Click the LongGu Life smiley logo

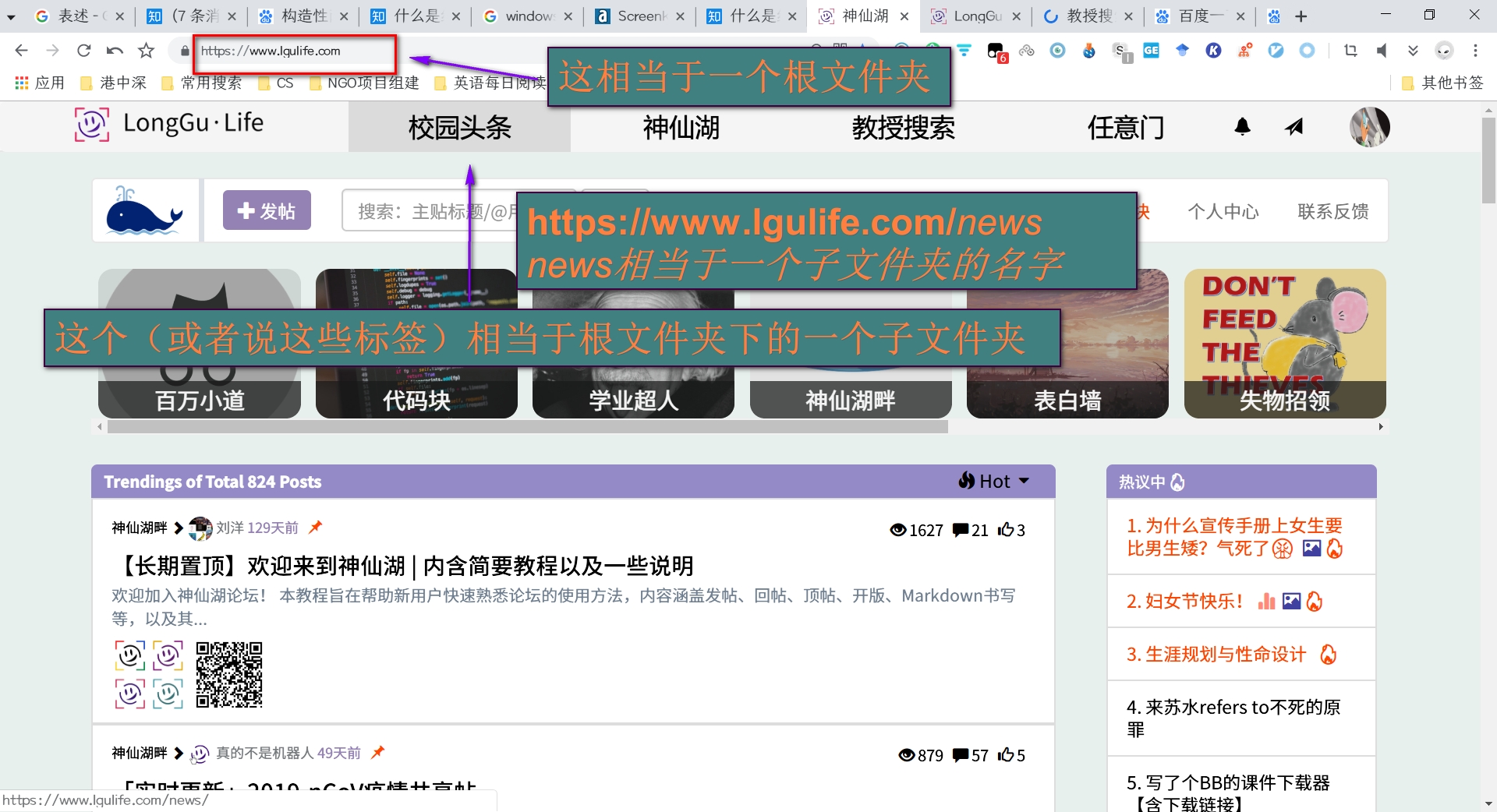point(91,125)
